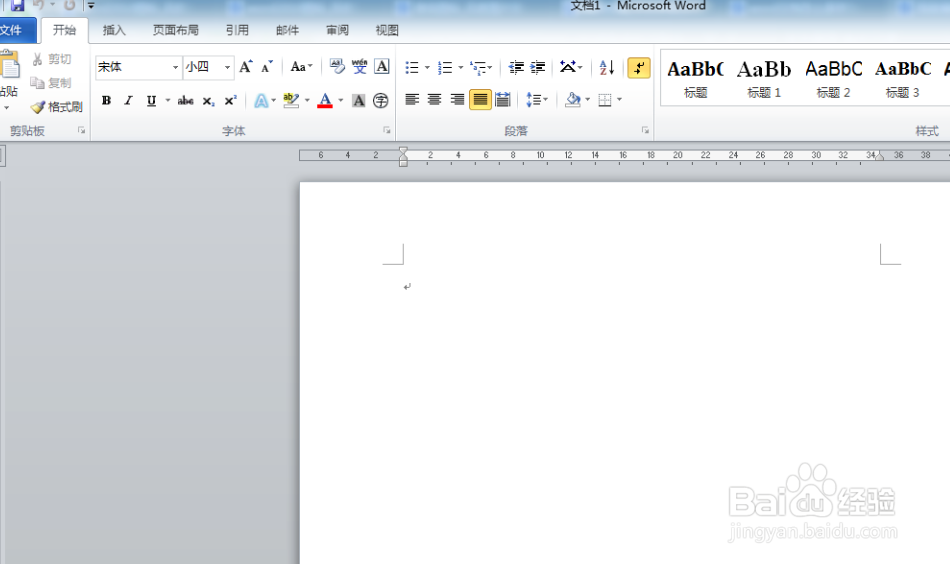The height and width of the screenshot is (564, 950).
Task: Click the 复制 Copy button
Action: (x=51, y=83)
